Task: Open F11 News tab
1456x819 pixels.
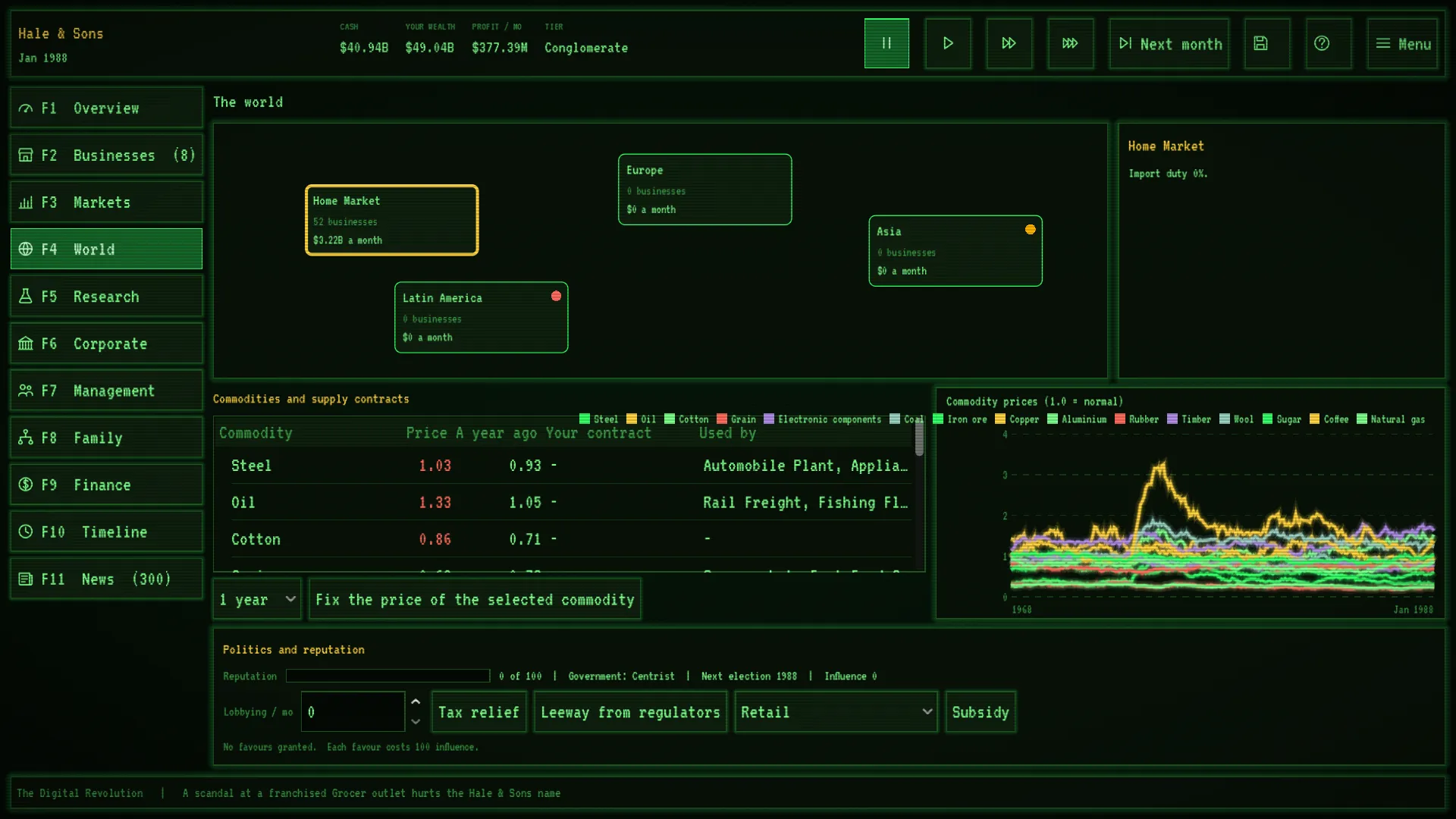Action: pyautogui.click(x=106, y=579)
